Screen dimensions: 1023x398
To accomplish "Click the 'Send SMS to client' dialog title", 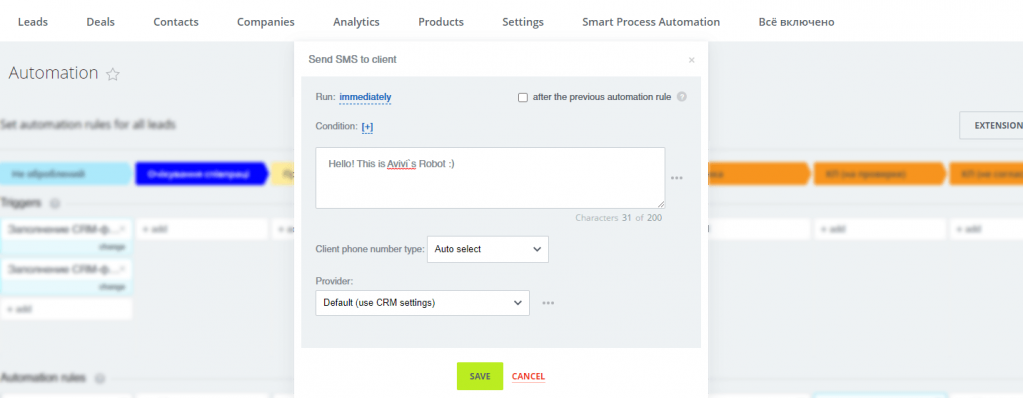I will click(352, 59).
